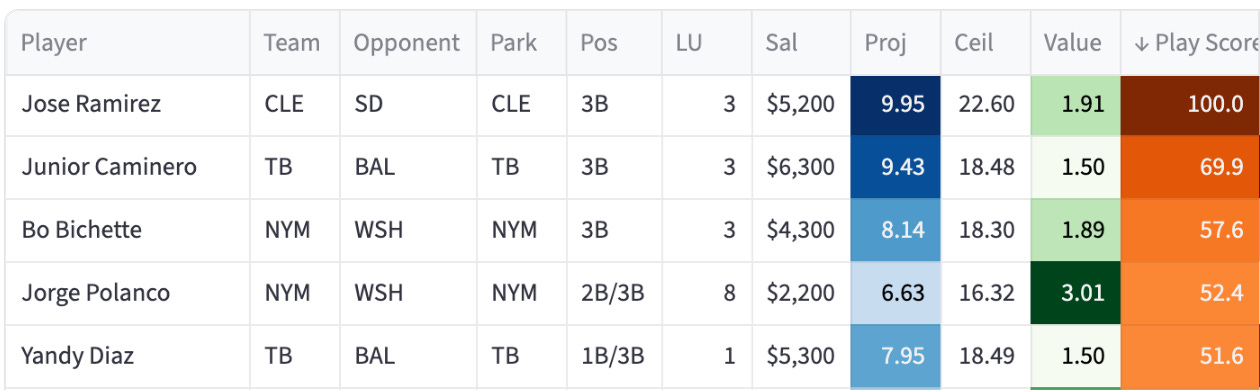The height and width of the screenshot is (390, 1260).
Task: Select Bo Bichette player name
Action: tap(81, 230)
